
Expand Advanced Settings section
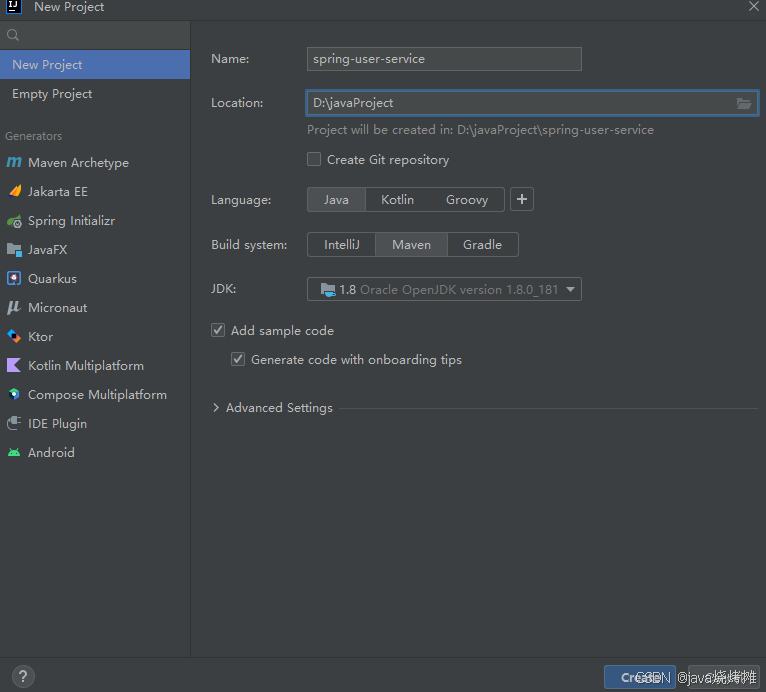click(216, 408)
